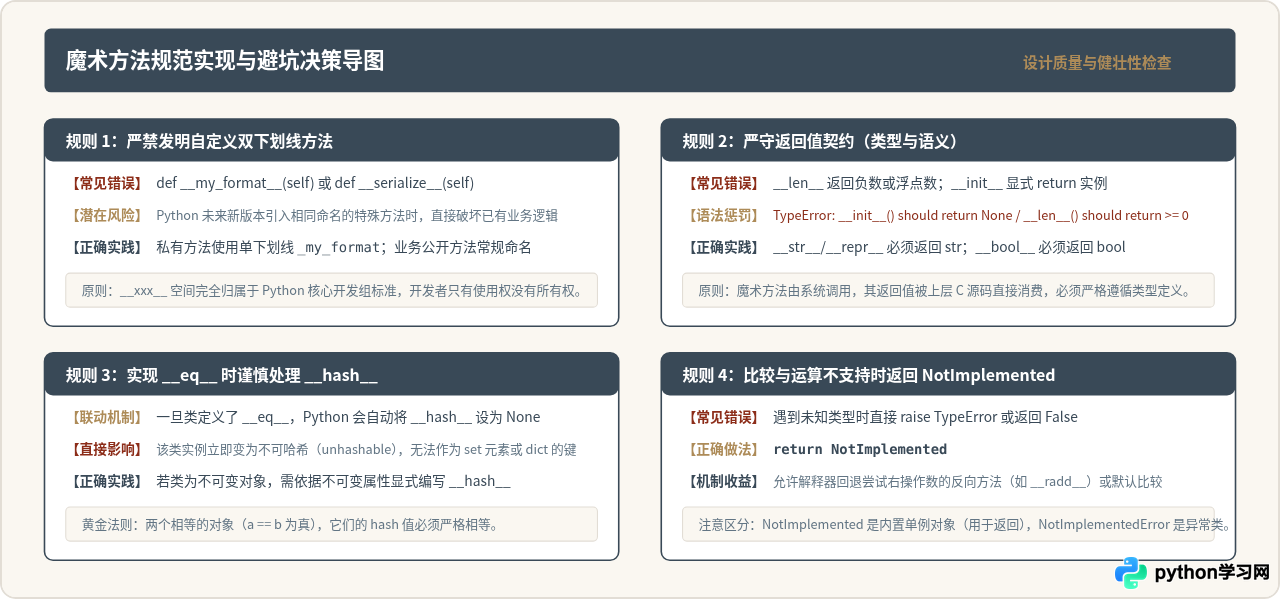Click the 【常见错误】 label in Rule 4
1280x600 pixels.
click(x=722, y=417)
